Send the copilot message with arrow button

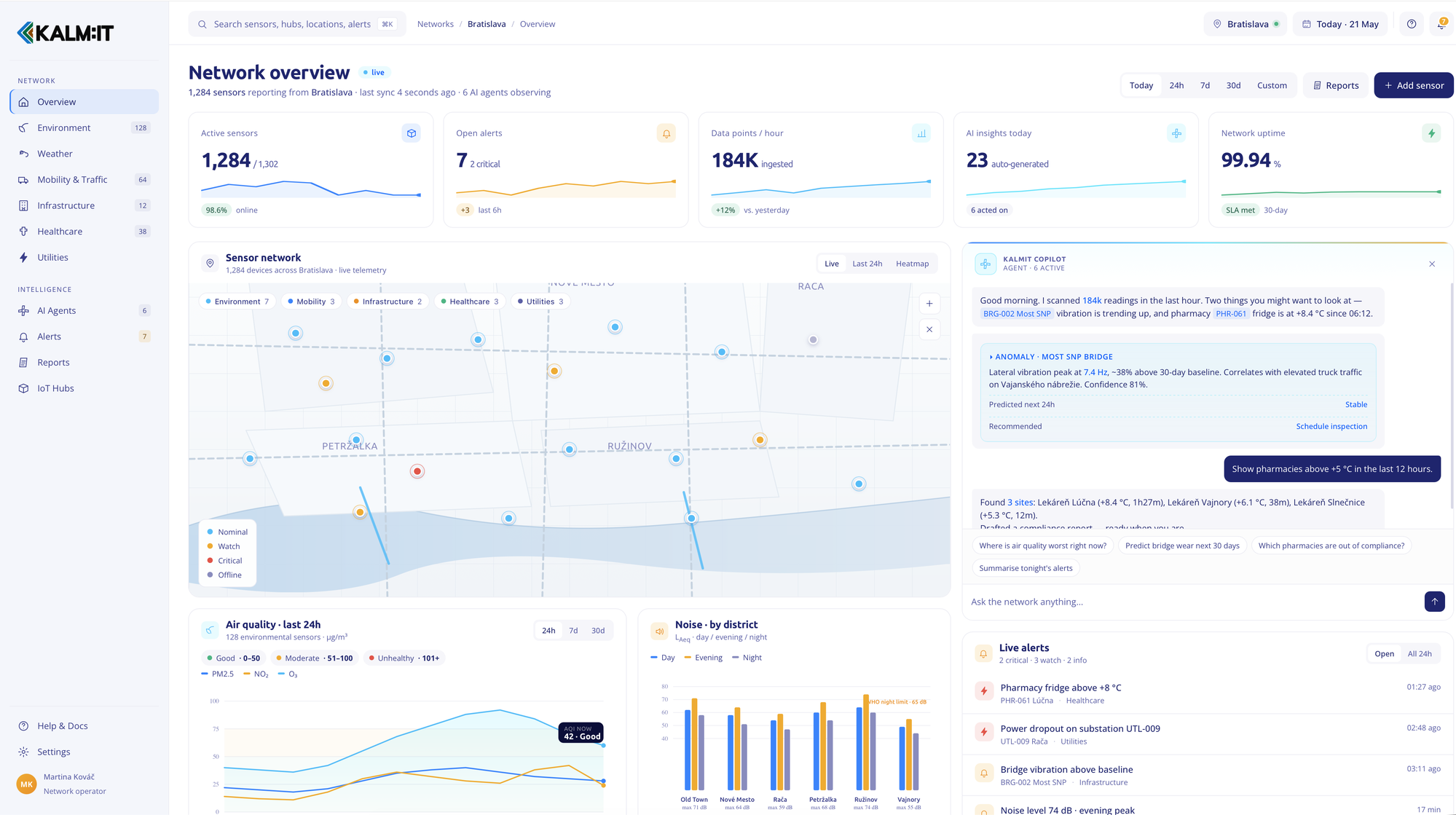[1434, 602]
